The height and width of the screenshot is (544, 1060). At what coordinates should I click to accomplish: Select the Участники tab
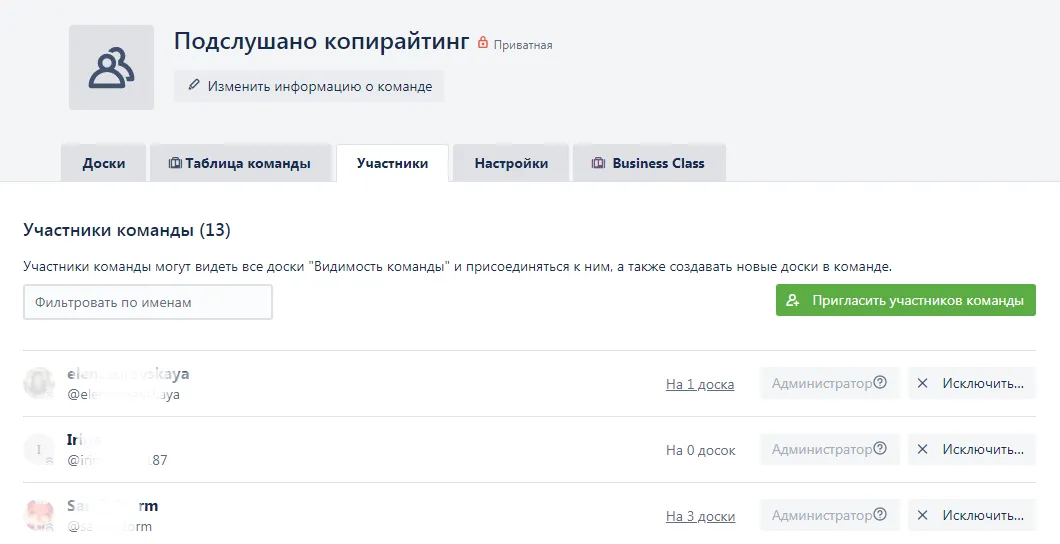click(392, 163)
